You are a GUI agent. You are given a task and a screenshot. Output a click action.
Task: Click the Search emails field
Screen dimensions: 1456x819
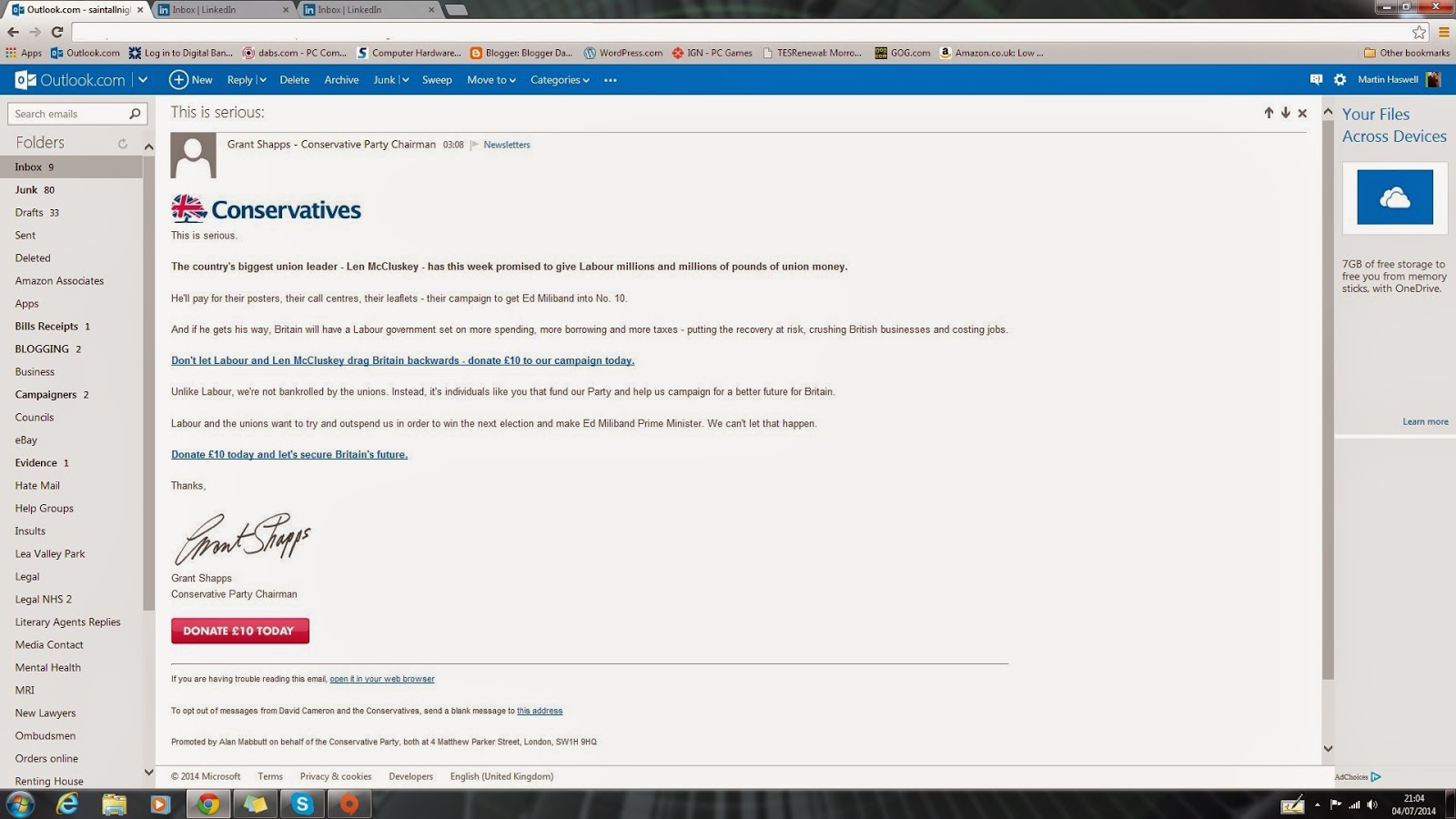coord(68,114)
